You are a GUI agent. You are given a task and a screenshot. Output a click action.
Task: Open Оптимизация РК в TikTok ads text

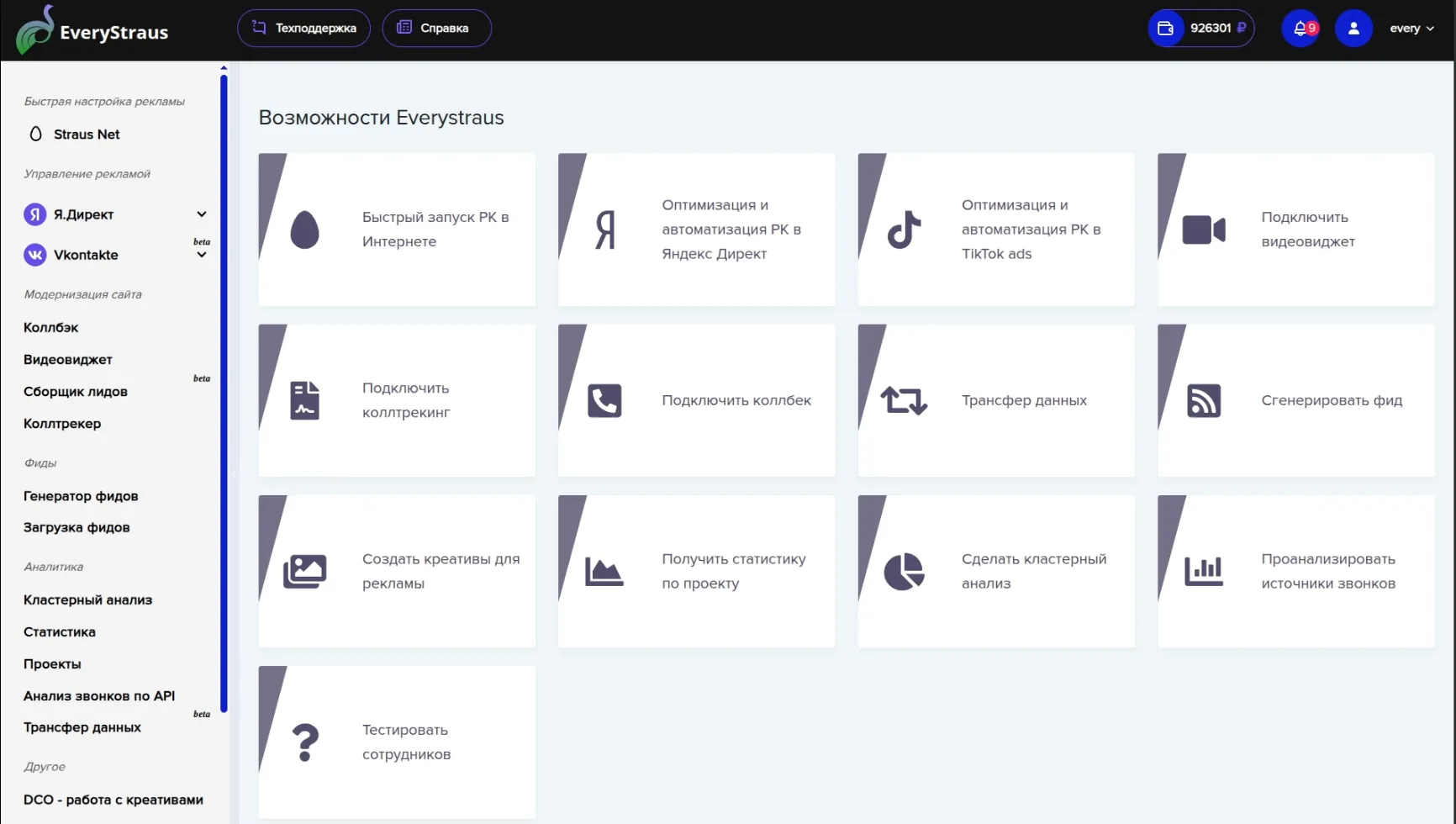(1031, 230)
